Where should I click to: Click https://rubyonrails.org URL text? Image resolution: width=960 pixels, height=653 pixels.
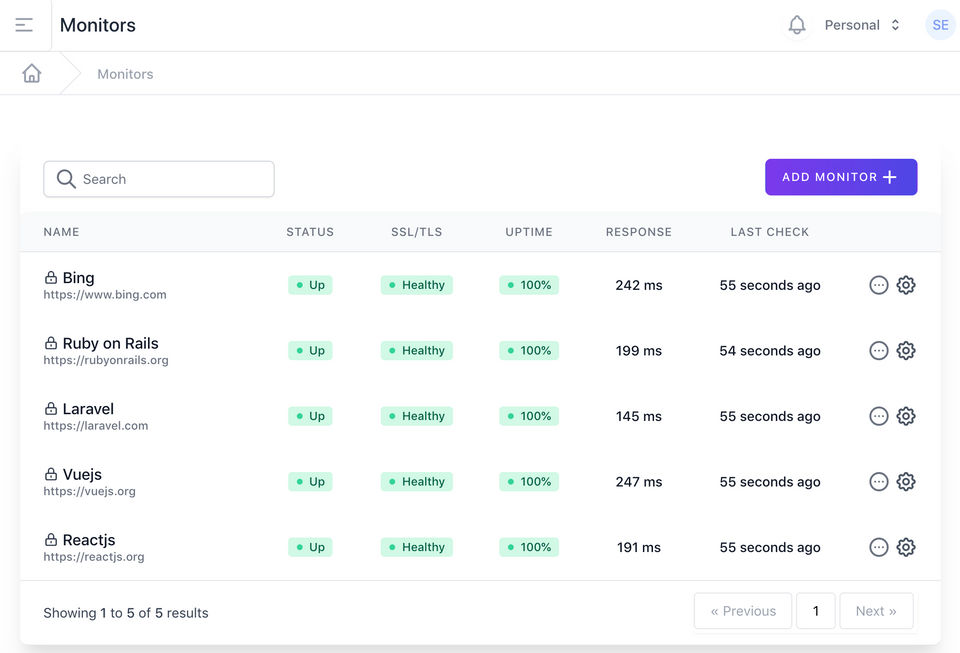click(x=106, y=360)
